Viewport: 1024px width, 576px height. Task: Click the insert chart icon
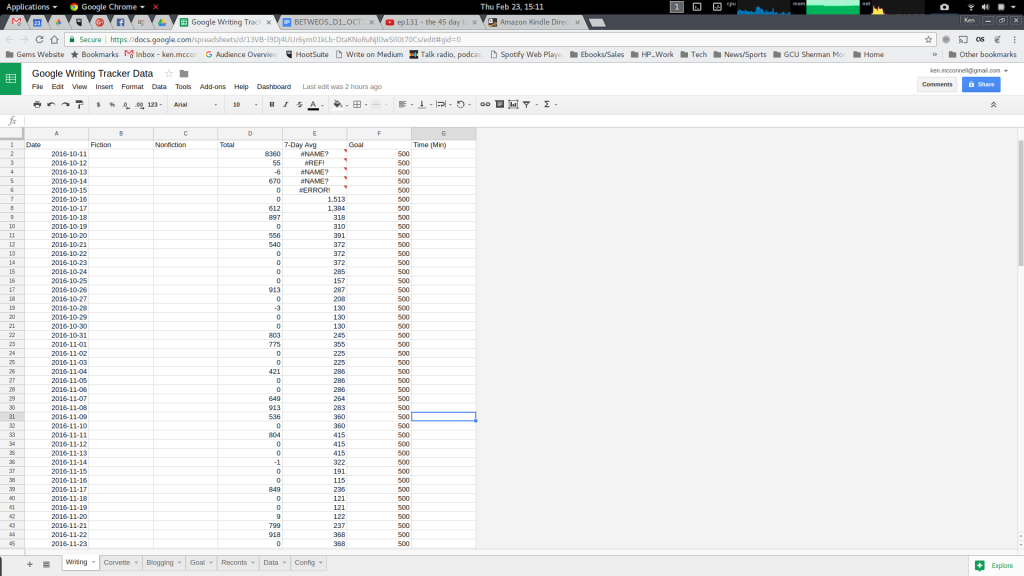tap(513, 104)
